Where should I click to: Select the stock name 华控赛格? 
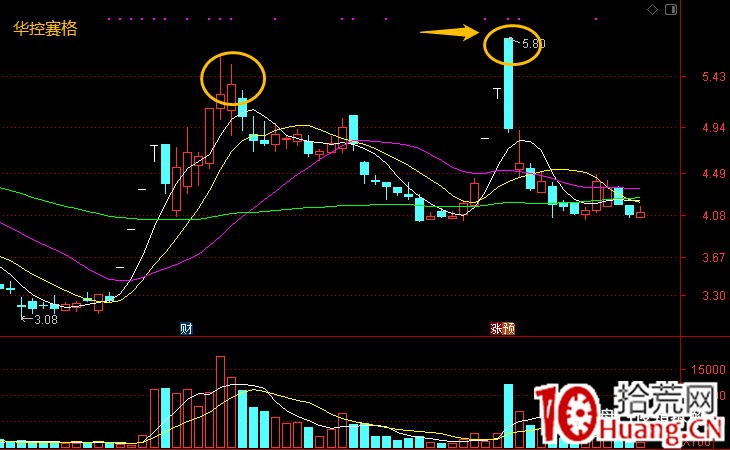click(x=45, y=29)
